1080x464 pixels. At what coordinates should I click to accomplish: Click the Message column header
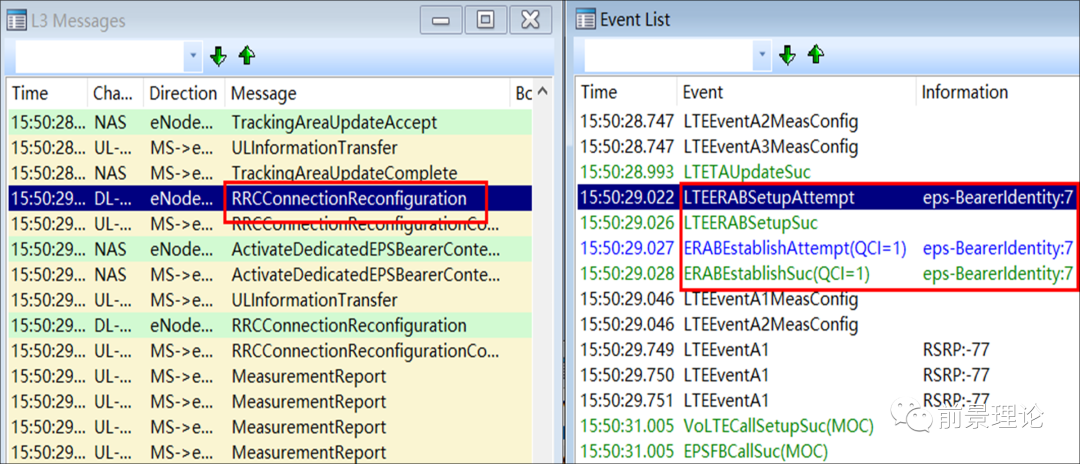pyautogui.click(x=264, y=93)
